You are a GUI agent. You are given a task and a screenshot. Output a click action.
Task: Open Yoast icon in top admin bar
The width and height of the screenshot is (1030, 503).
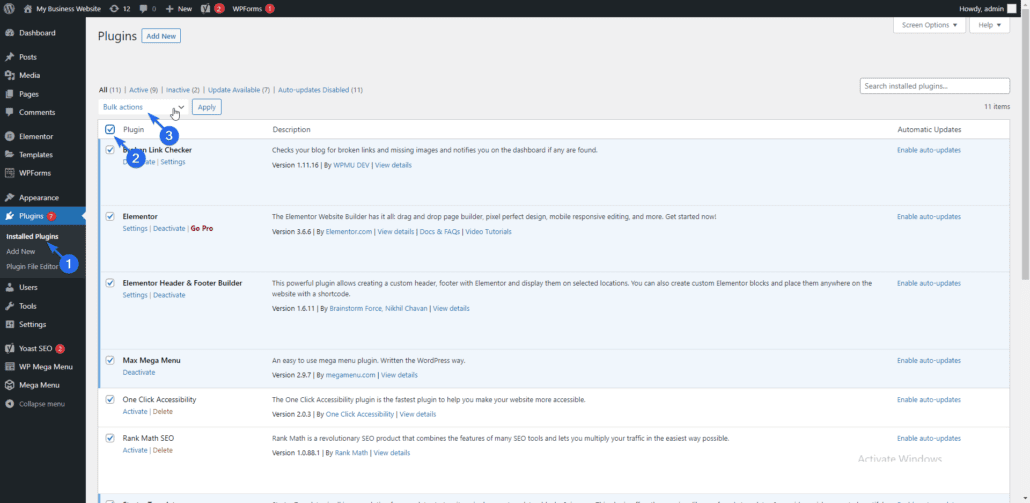coord(205,9)
